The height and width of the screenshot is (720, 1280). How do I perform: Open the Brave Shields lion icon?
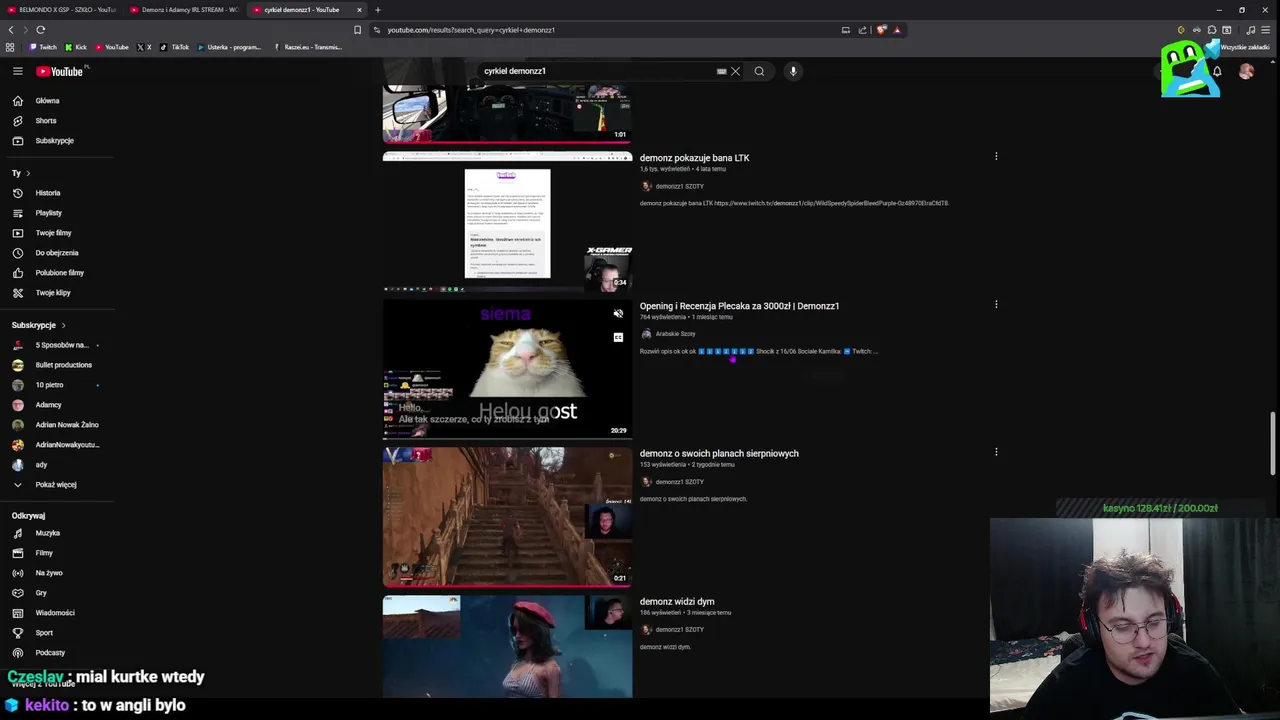(881, 30)
